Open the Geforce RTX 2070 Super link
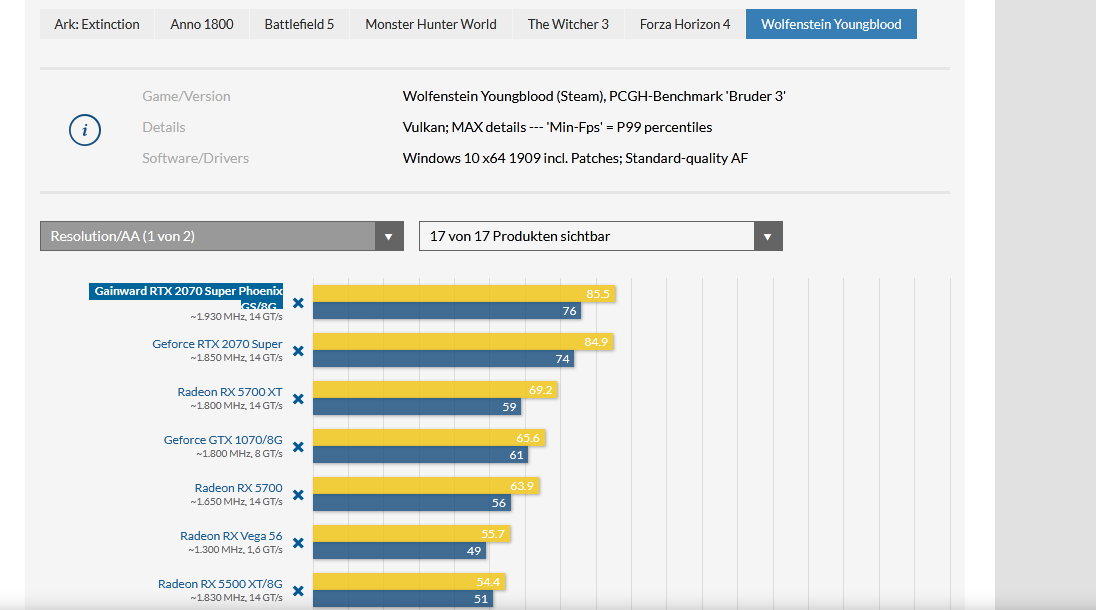Viewport: 1096px width, 610px height. [x=217, y=344]
